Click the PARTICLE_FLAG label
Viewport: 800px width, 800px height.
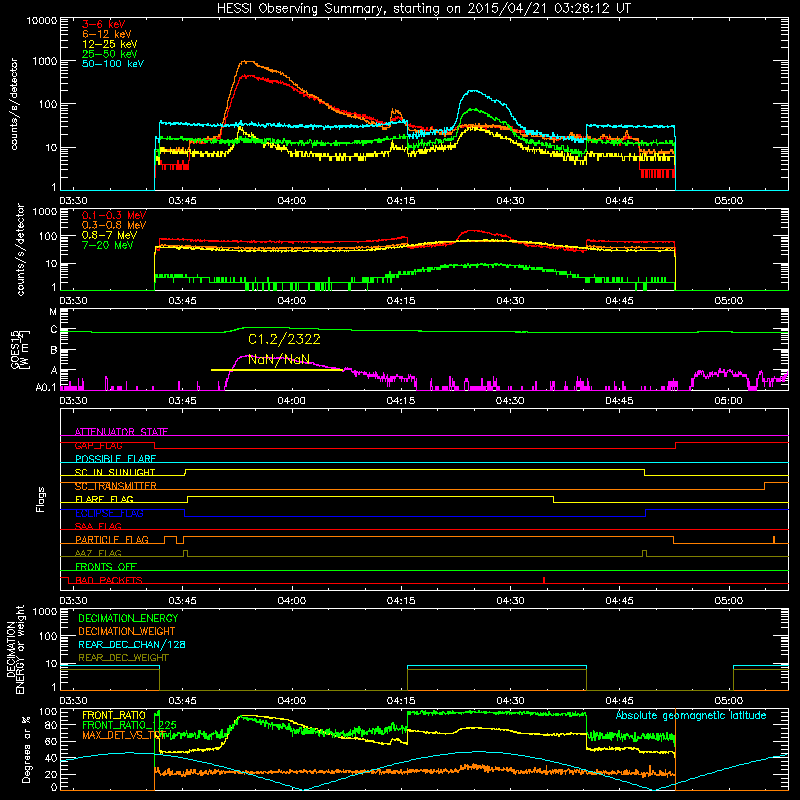tap(112, 540)
